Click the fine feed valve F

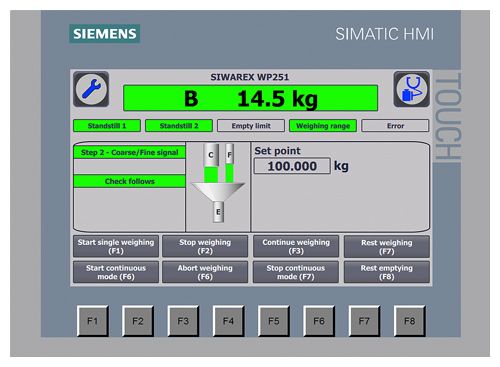[229, 154]
